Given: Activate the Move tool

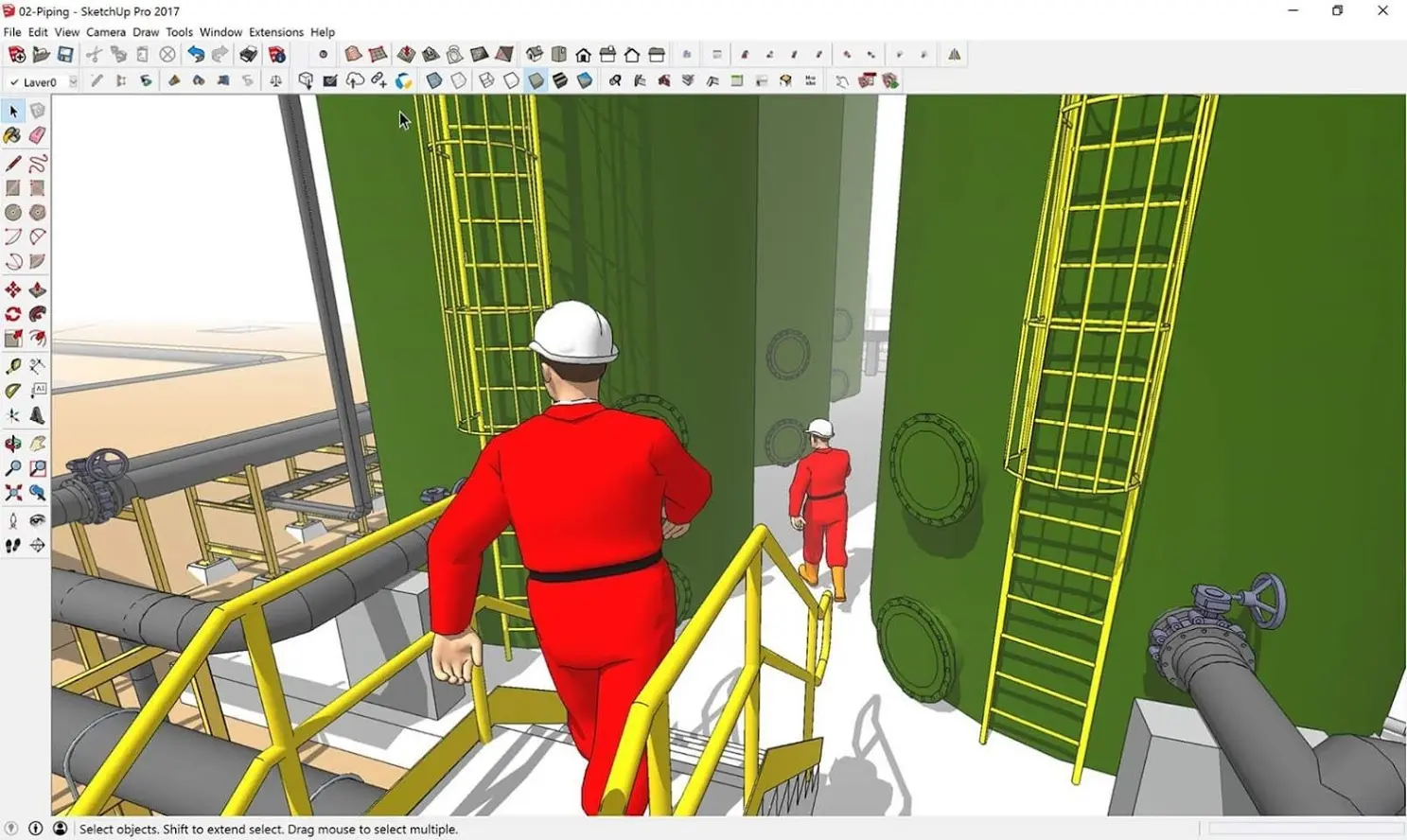Looking at the screenshot, I should (x=13, y=289).
